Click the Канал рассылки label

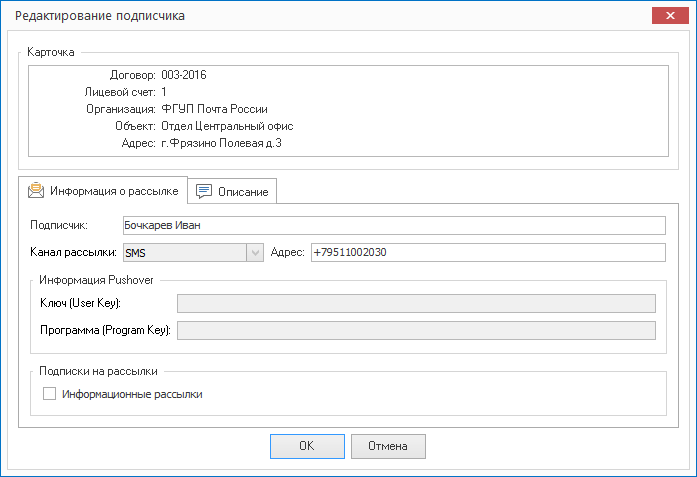[x=73, y=252]
